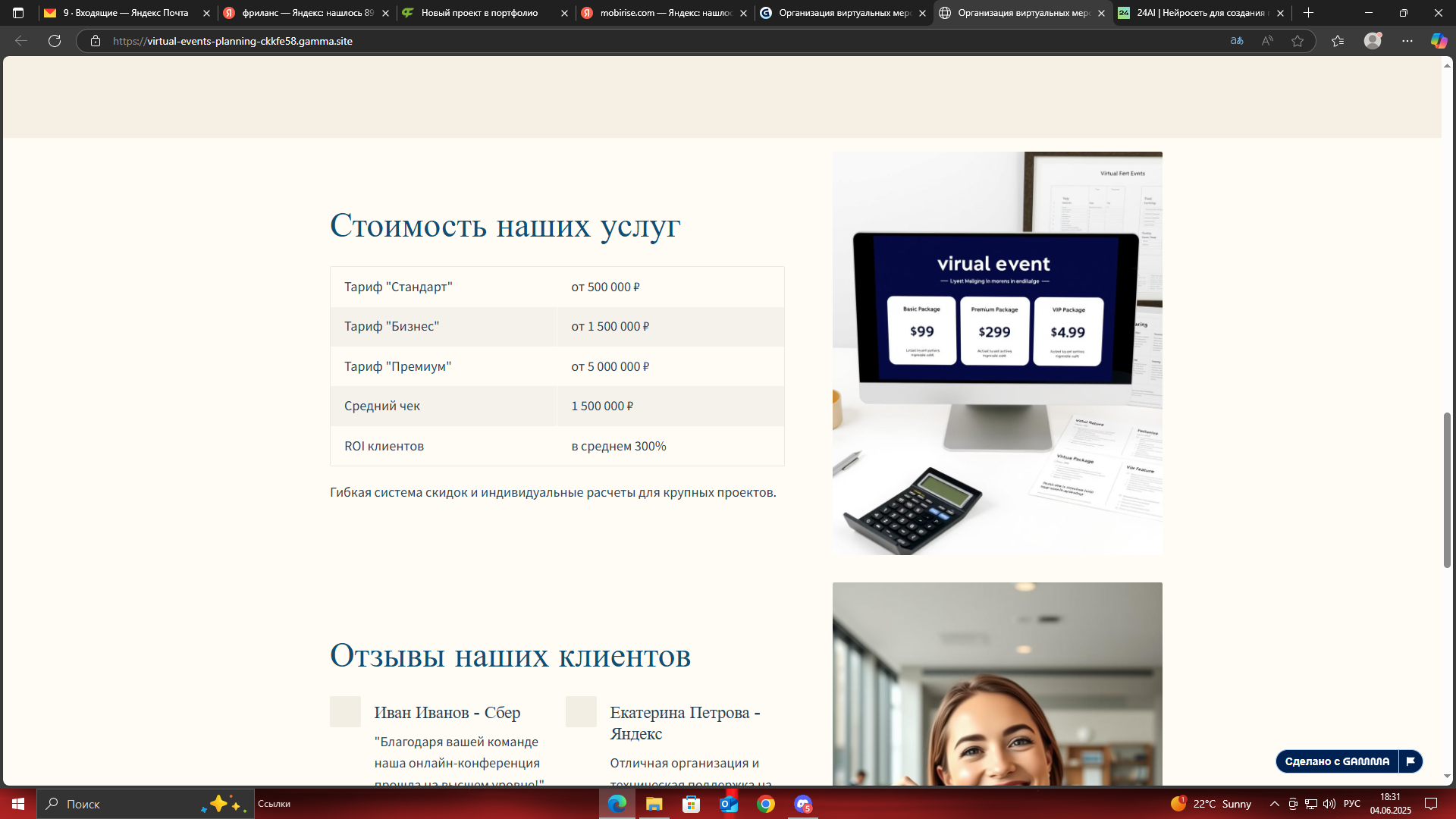1456x819 pixels.
Task: Click the back navigation arrow
Action: [20, 41]
